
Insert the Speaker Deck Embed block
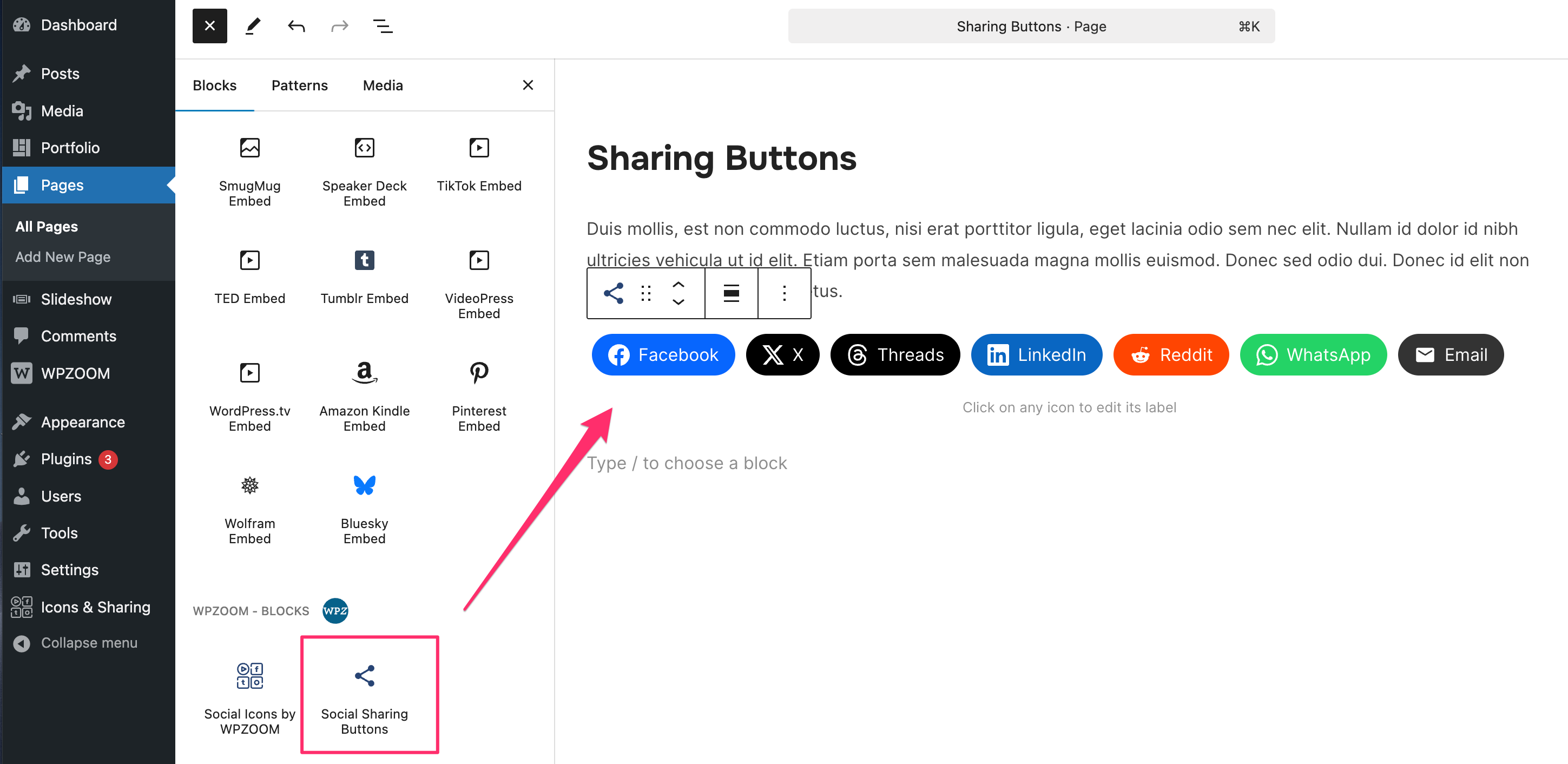click(364, 172)
